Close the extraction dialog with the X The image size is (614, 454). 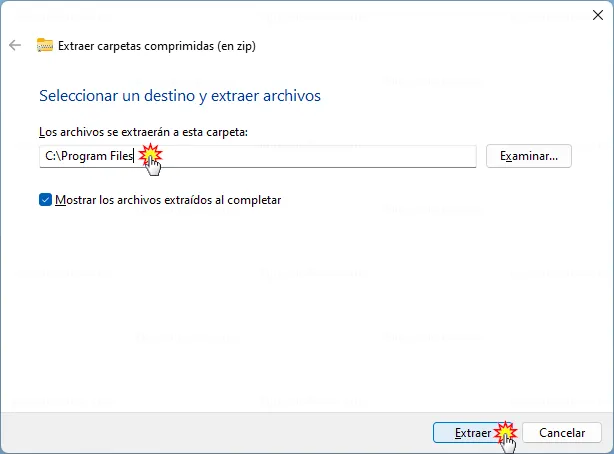(x=598, y=15)
